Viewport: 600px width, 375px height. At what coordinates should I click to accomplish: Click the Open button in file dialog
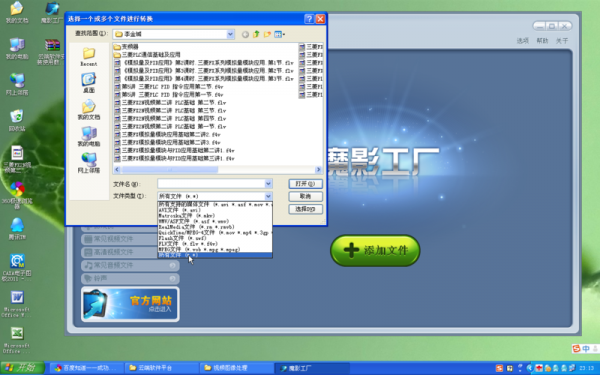305,184
